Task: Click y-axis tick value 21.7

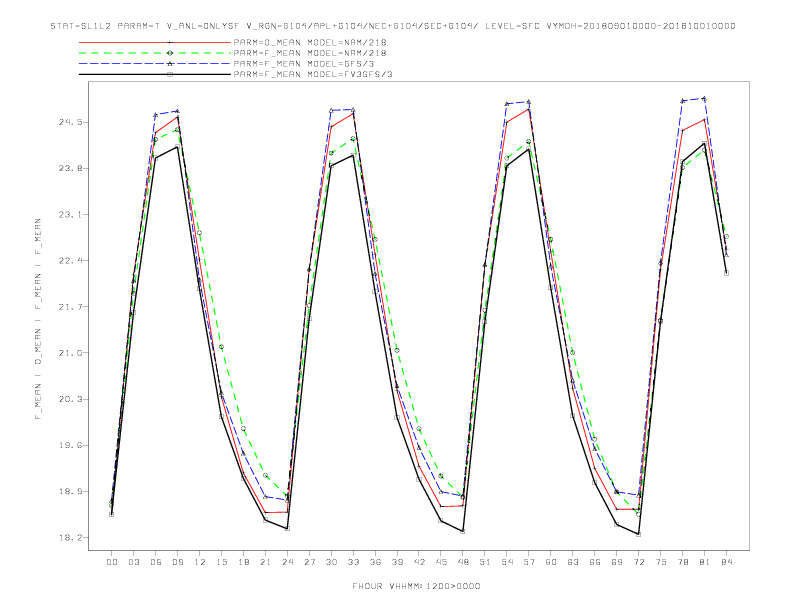Action: 70,307
